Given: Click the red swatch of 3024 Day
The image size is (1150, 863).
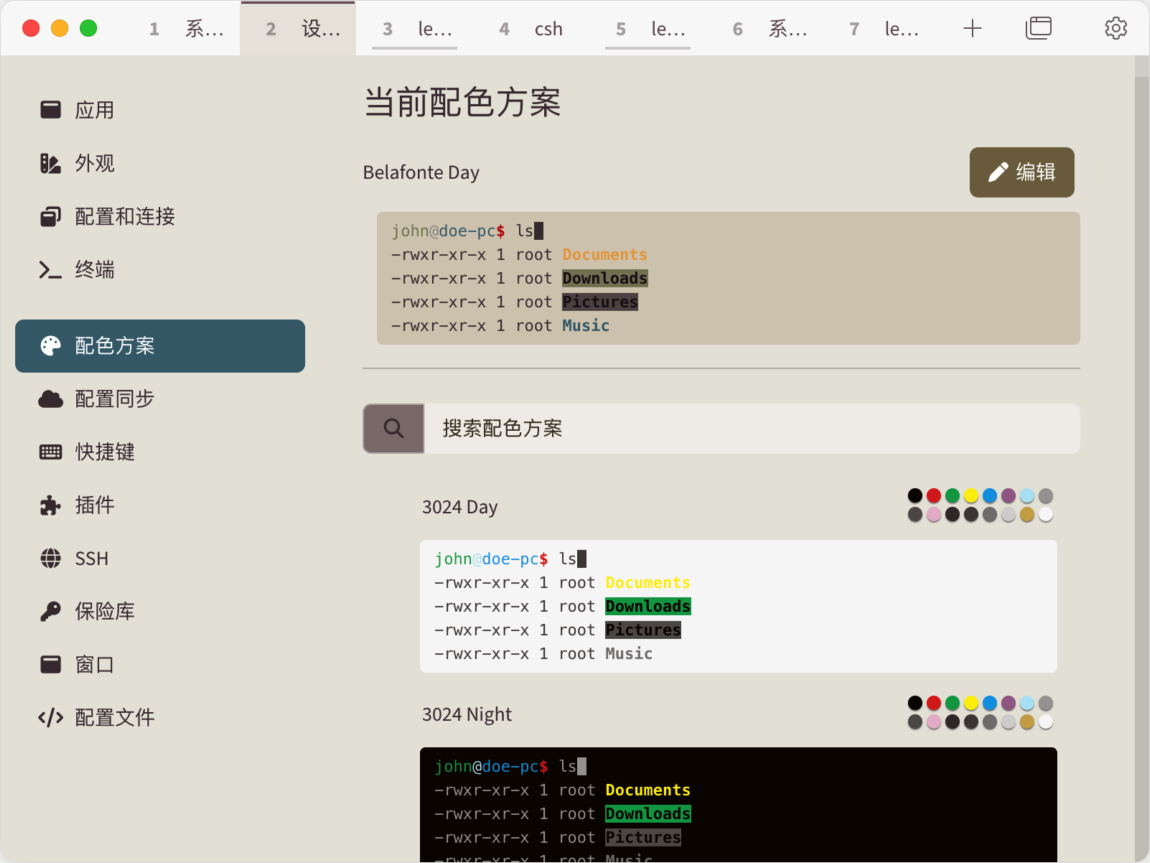Looking at the screenshot, I should [x=934, y=496].
